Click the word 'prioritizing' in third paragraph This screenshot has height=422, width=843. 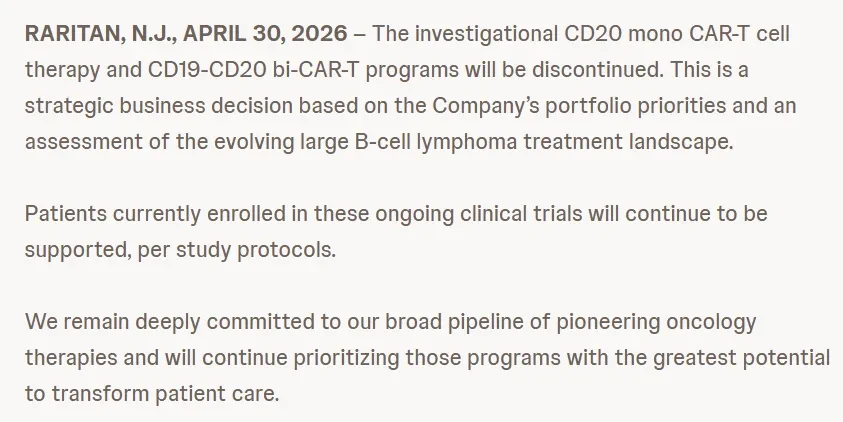coord(346,358)
